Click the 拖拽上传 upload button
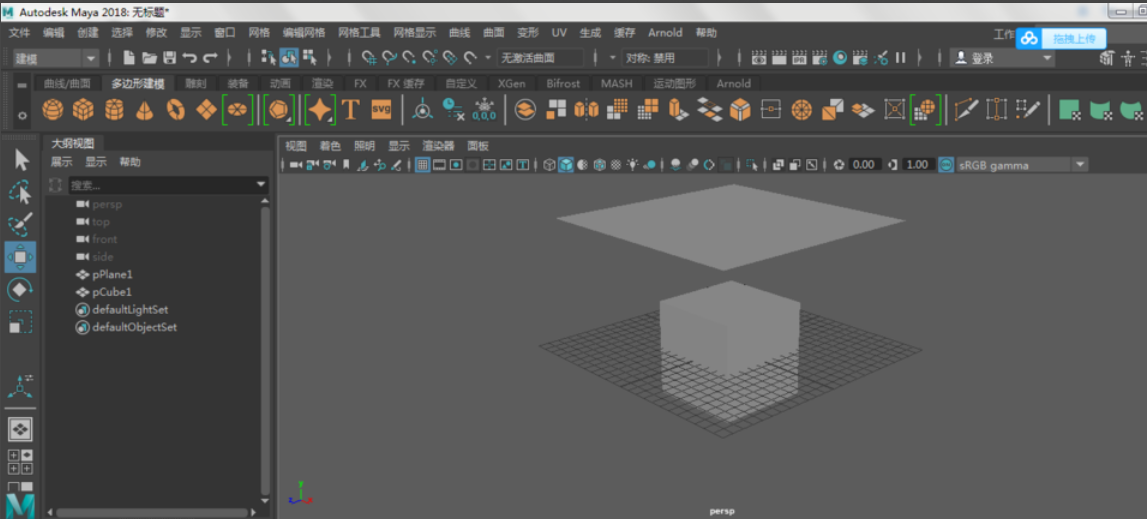The width and height of the screenshot is (1147, 519). [x=1061, y=38]
